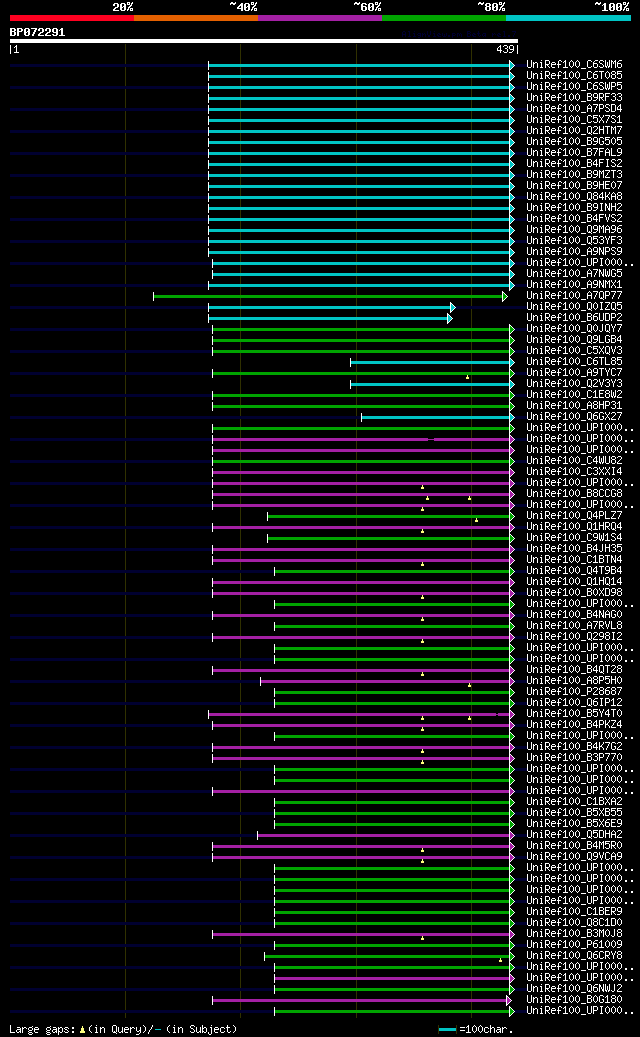Click the red 20% identity legend segment
The image size is (640, 1037).
click(71, 18)
